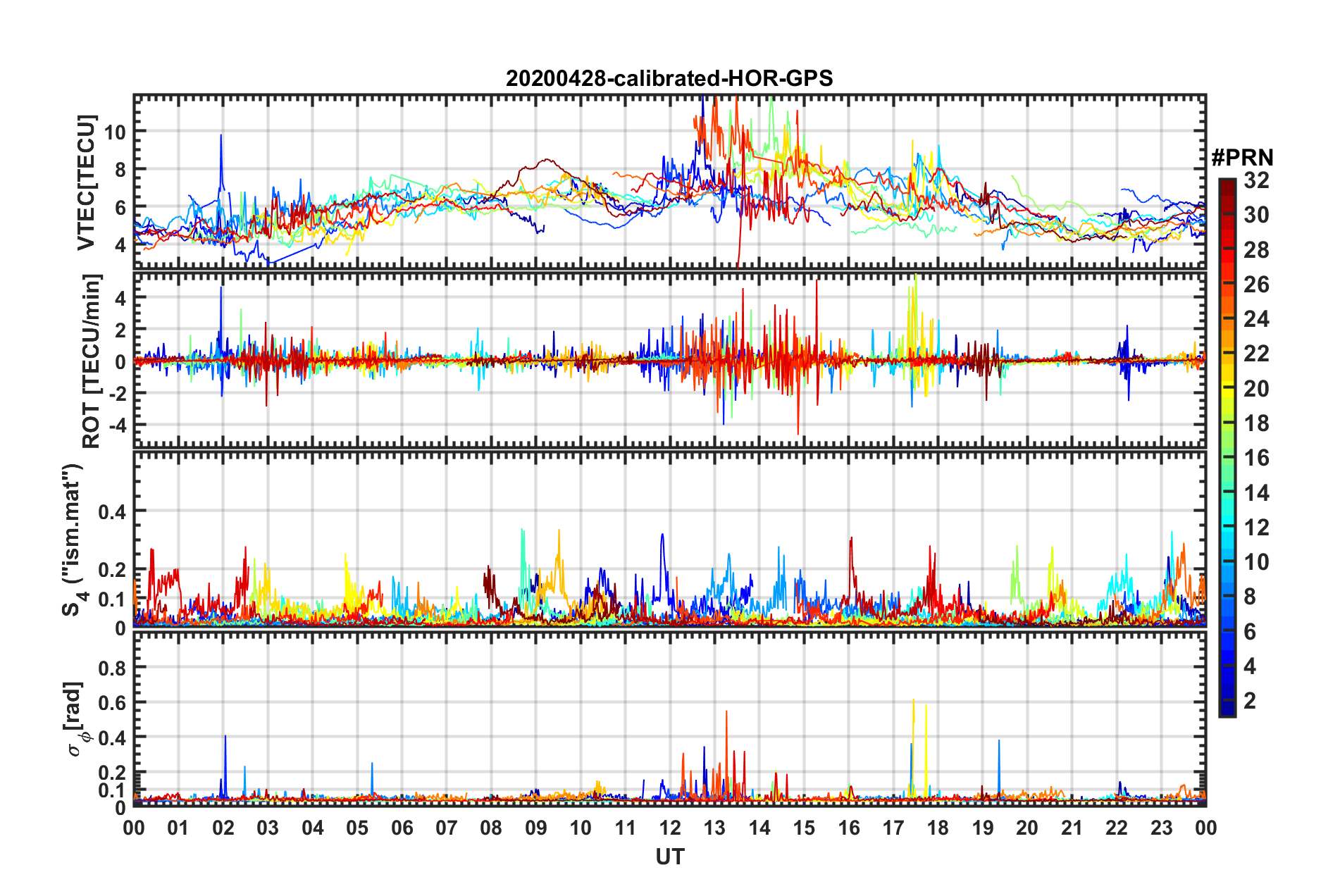
Task: Click x-axis hour tick "05"
Action: (x=357, y=828)
